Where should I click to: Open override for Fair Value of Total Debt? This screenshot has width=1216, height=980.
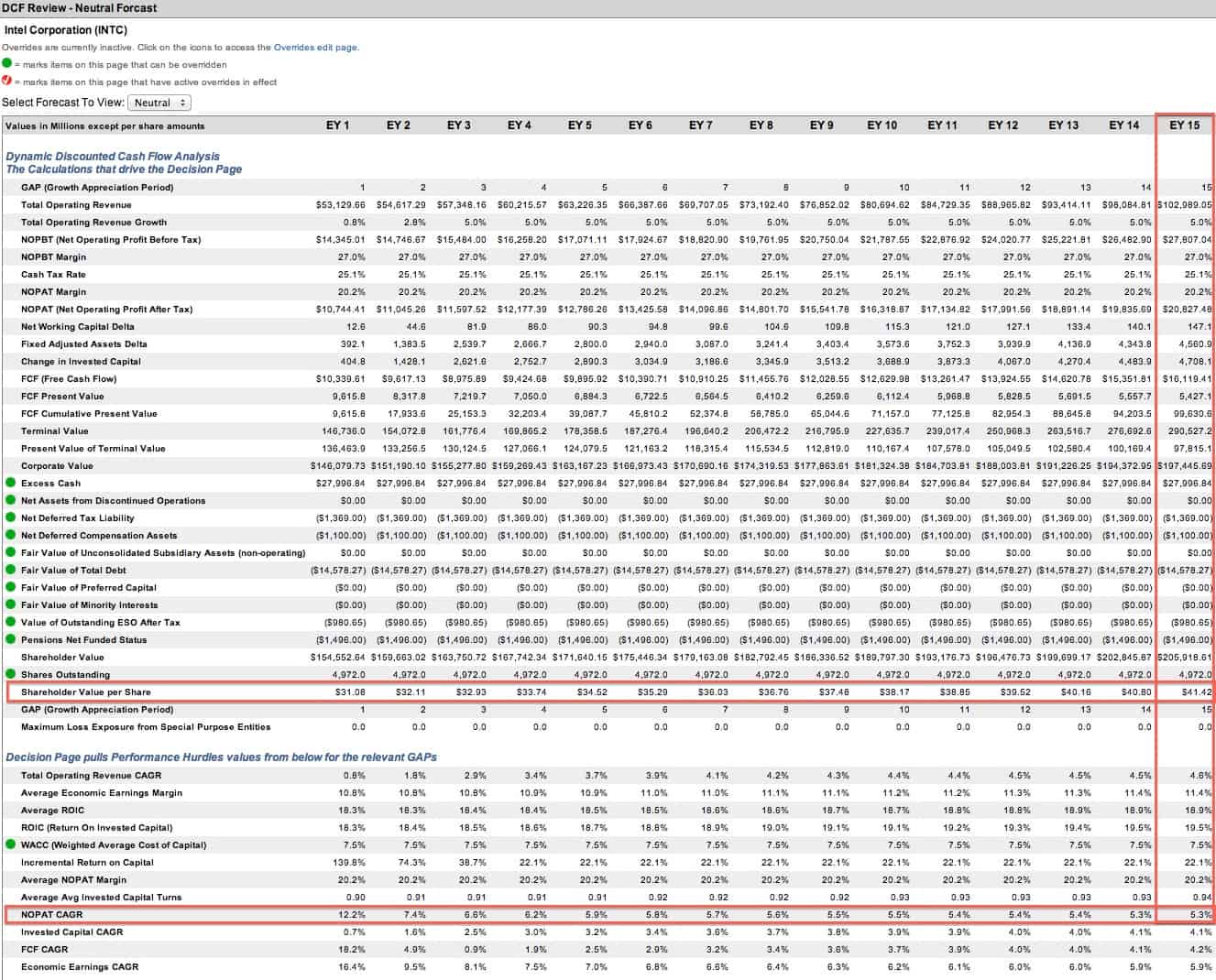click(x=10, y=570)
